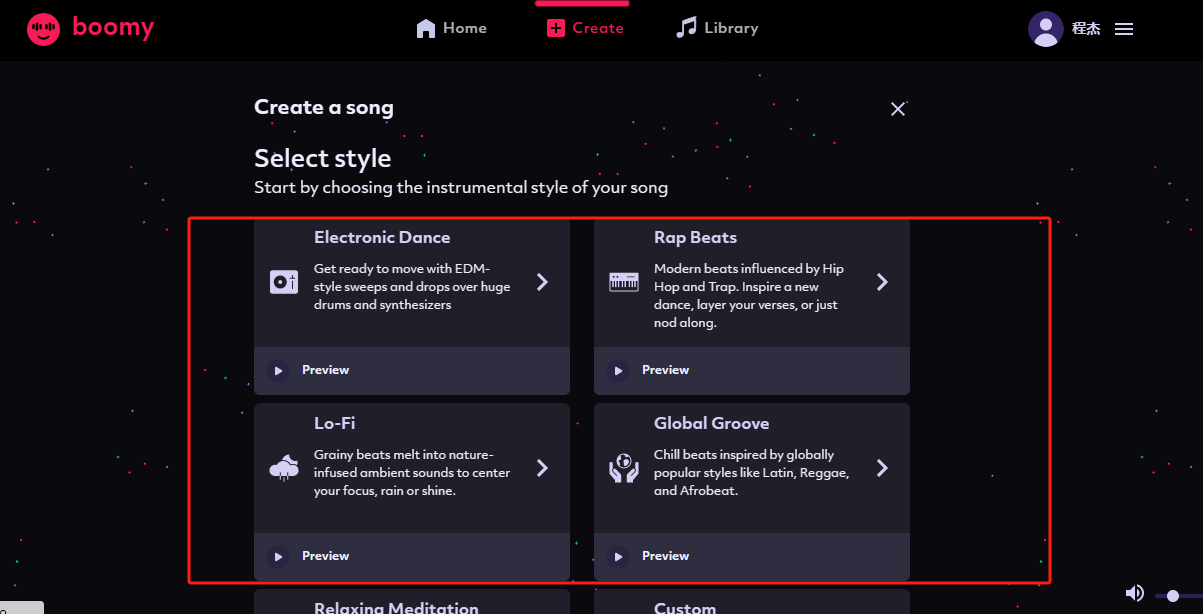Click the Rap Beats keyboard icon
The width and height of the screenshot is (1203, 614).
click(x=624, y=282)
